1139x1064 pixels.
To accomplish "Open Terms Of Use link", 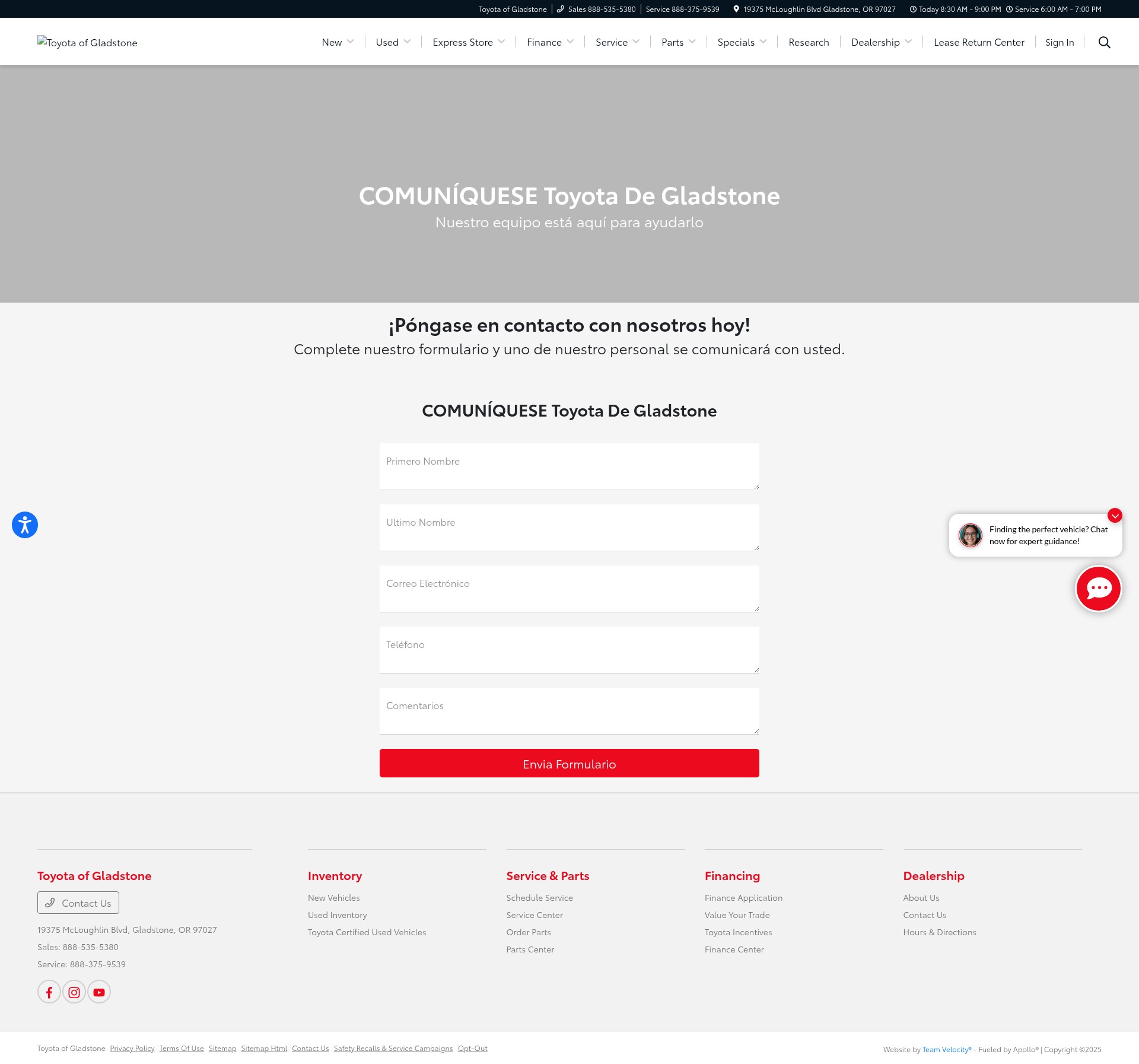I will [x=182, y=1049].
